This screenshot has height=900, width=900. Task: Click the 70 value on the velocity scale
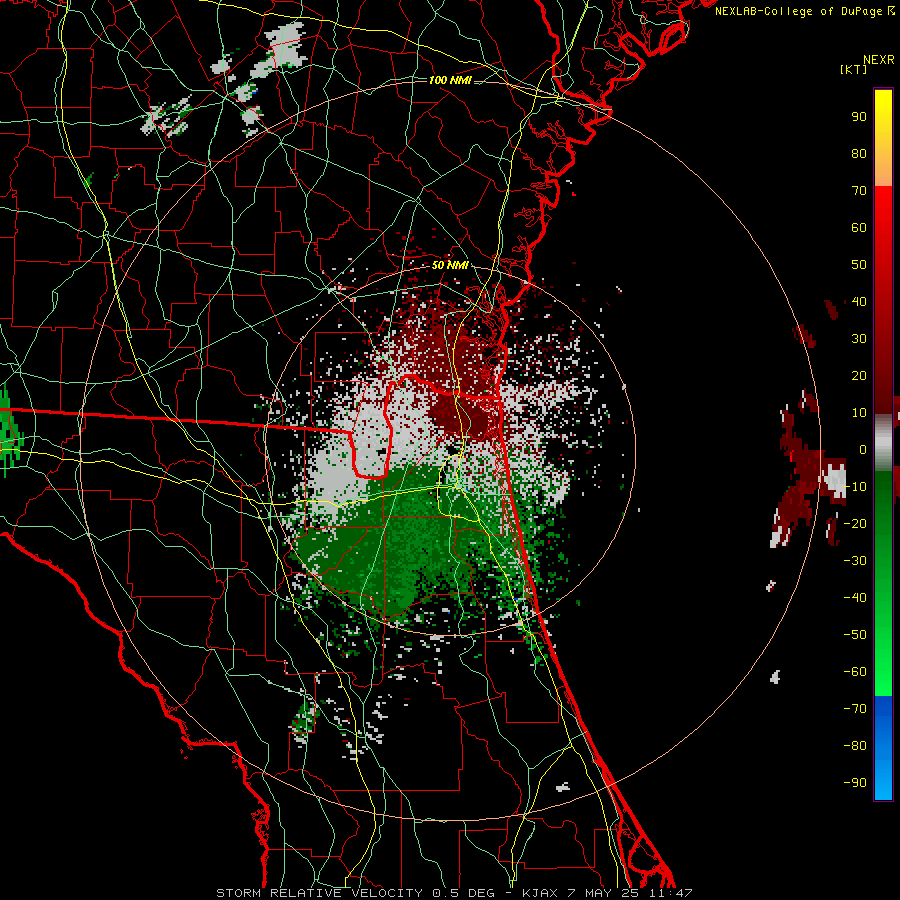(859, 191)
